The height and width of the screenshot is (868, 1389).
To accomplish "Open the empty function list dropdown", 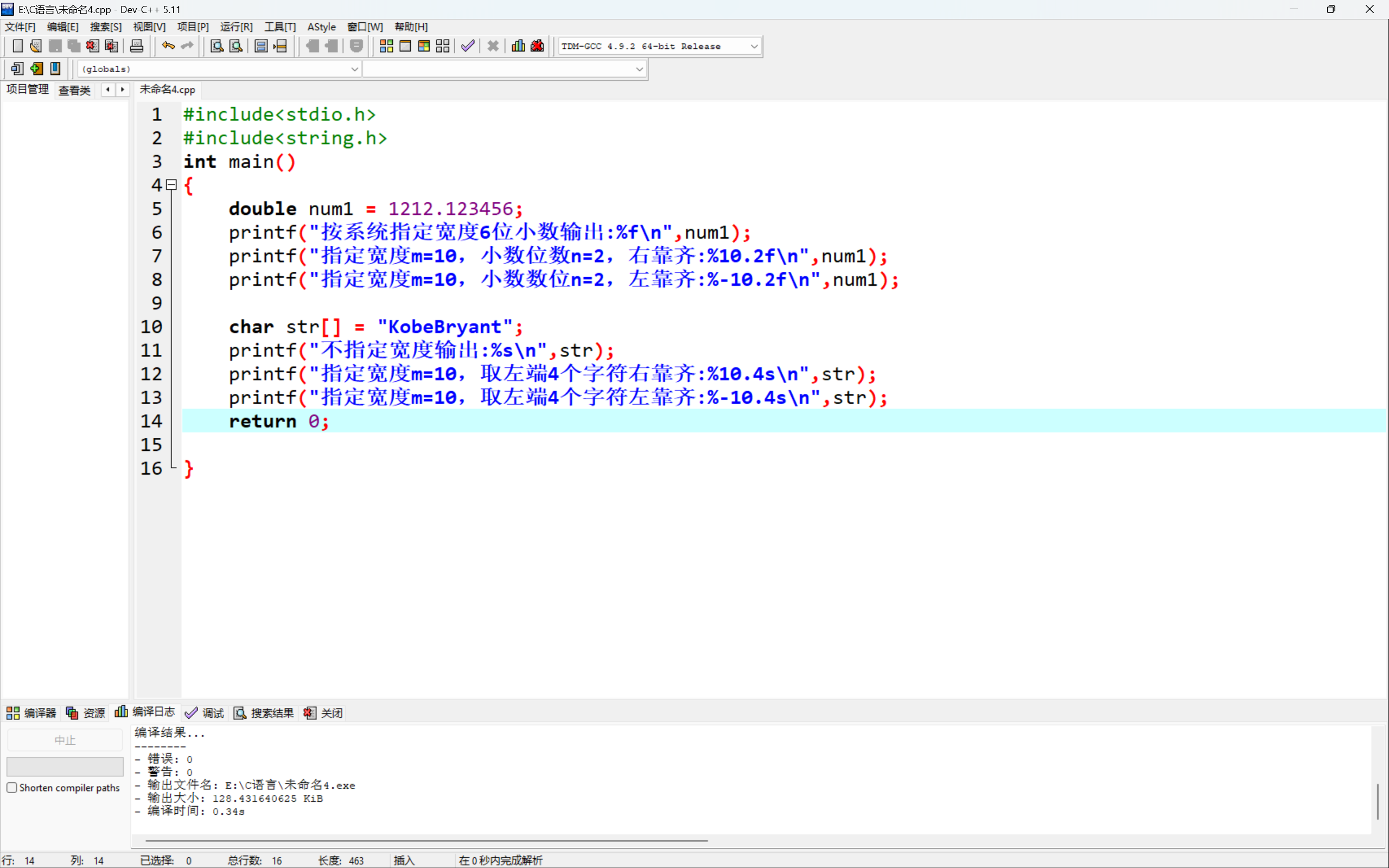I will point(639,69).
